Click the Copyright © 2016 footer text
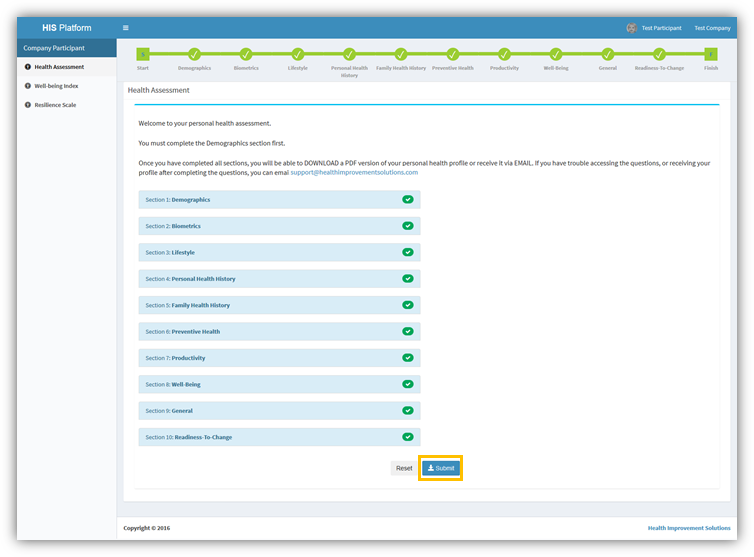754x557 pixels. click(x=147, y=528)
